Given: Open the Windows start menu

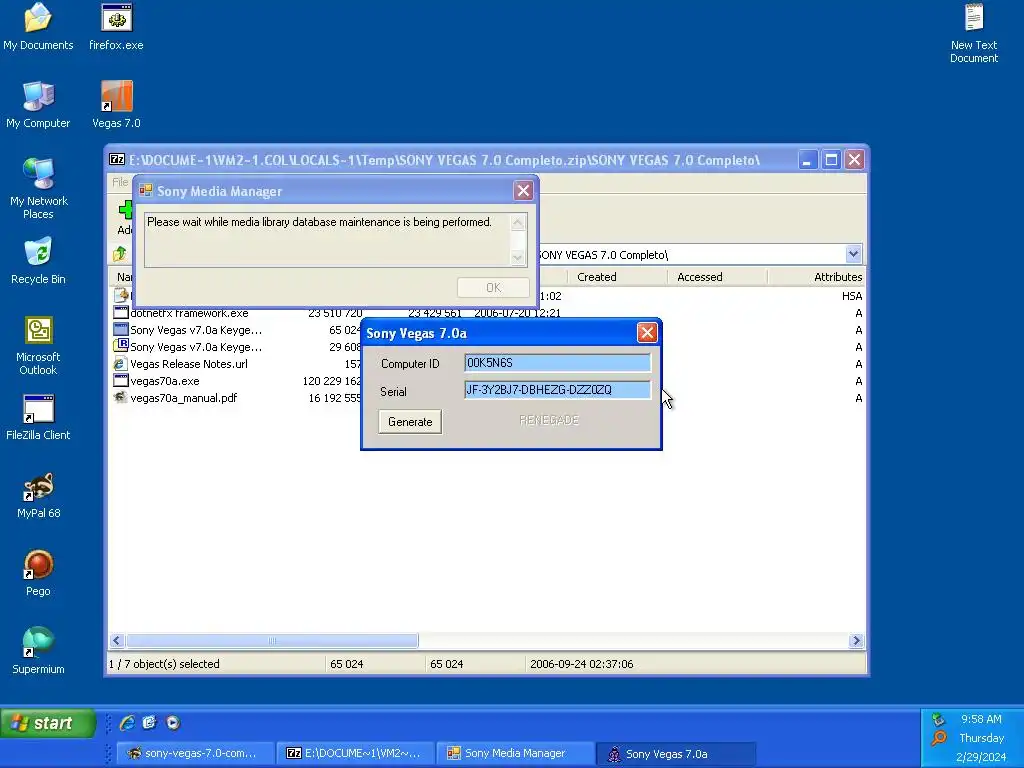Looking at the screenshot, I should (x=48, y=723).
